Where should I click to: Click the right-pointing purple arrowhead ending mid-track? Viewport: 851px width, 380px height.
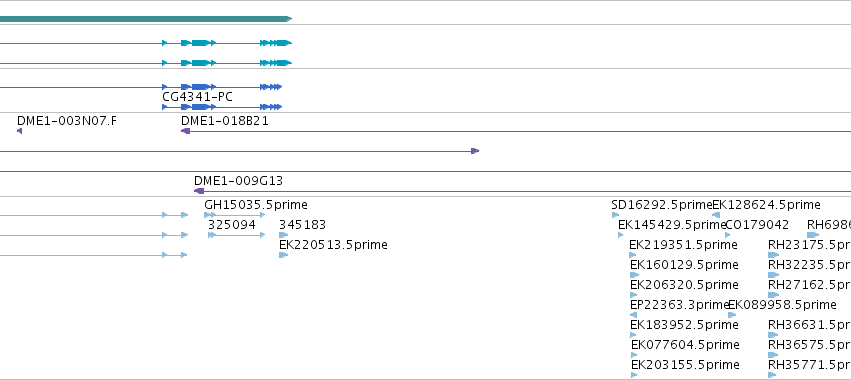click(475, 151)
